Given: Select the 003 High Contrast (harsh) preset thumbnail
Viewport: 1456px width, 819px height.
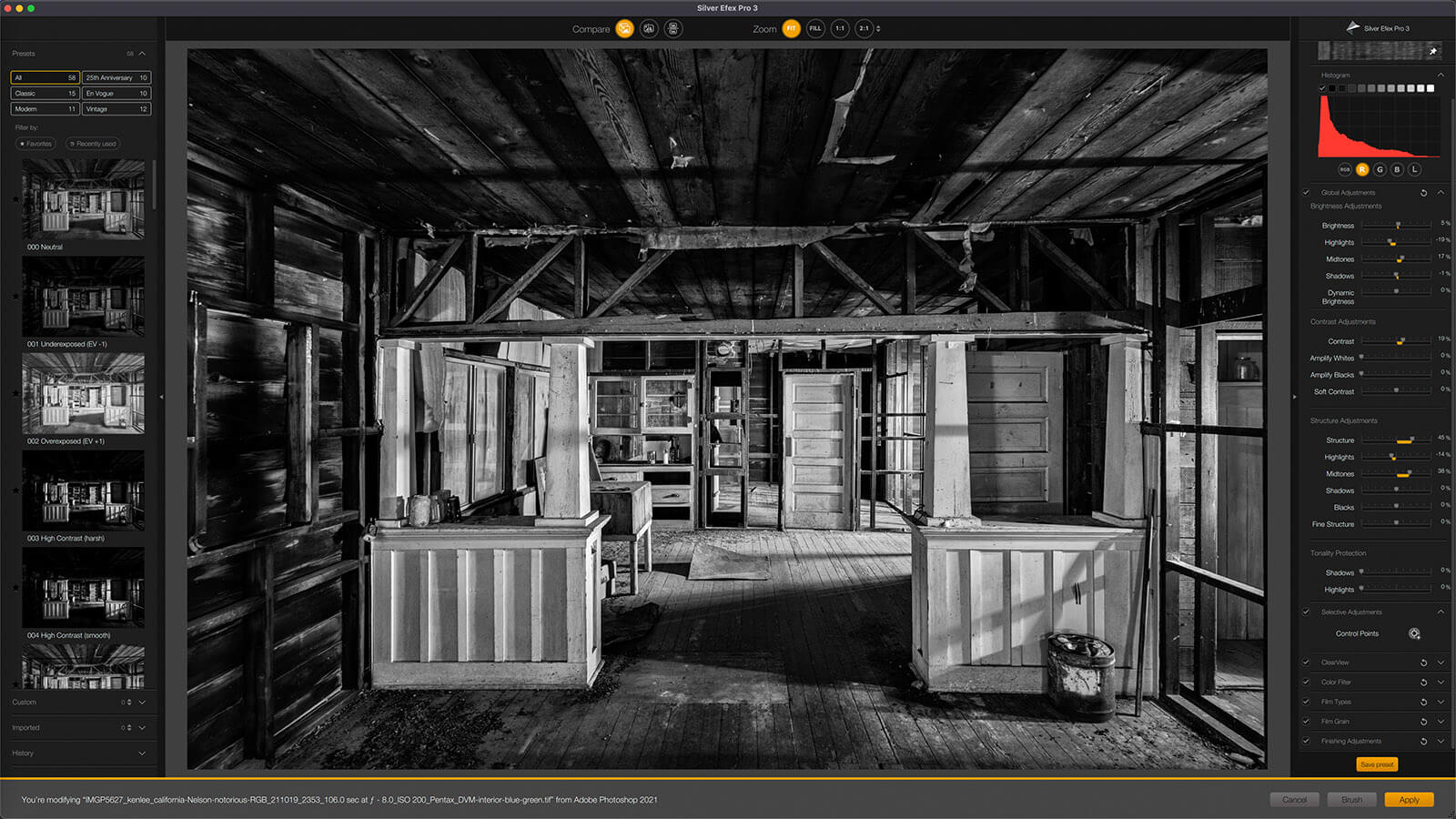Looking at the screenshot, I should click(x=83, y=491).
